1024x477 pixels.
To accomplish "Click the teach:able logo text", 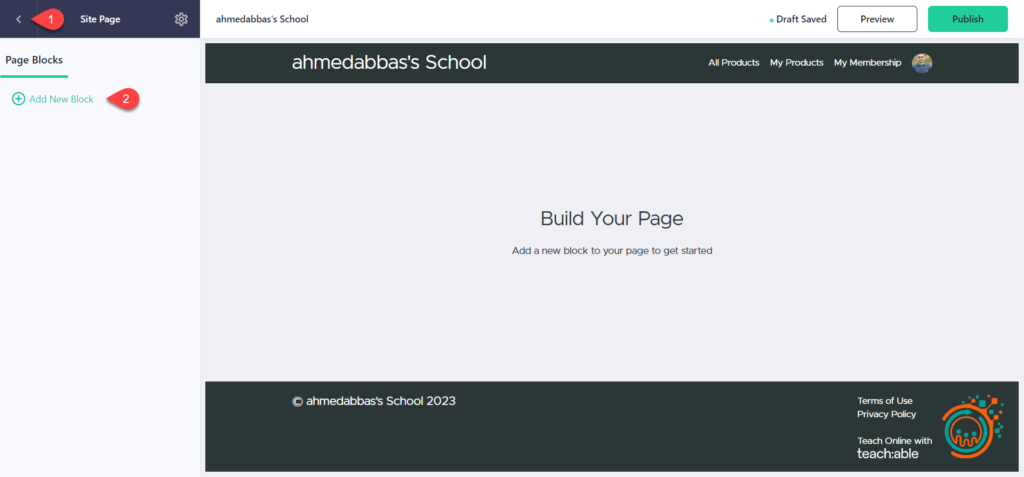I will (x=887, y=454).
